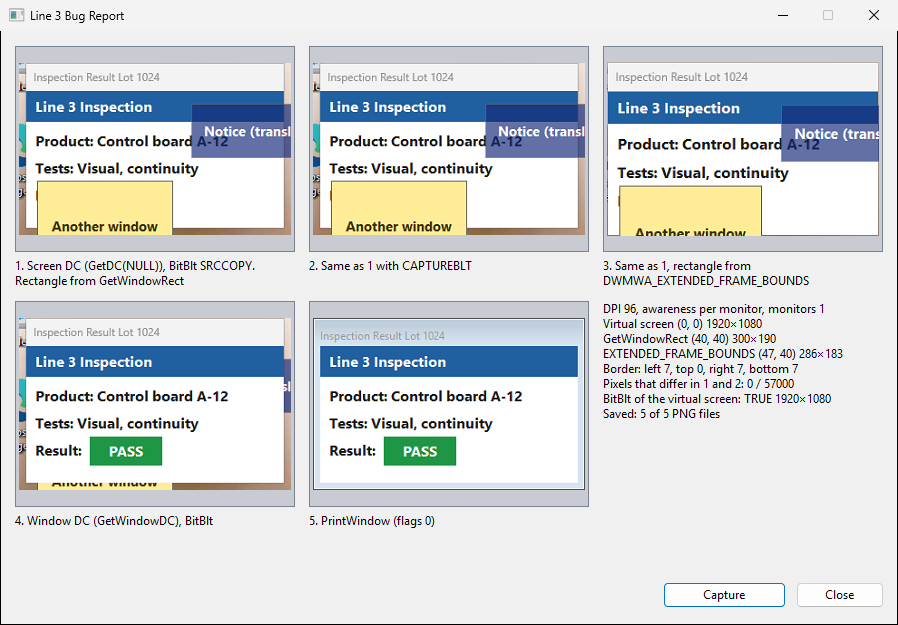The image size is (898, 625).
Task: Click caption '5. PrintWindow (flags 0)'
Action: point(372,521)
